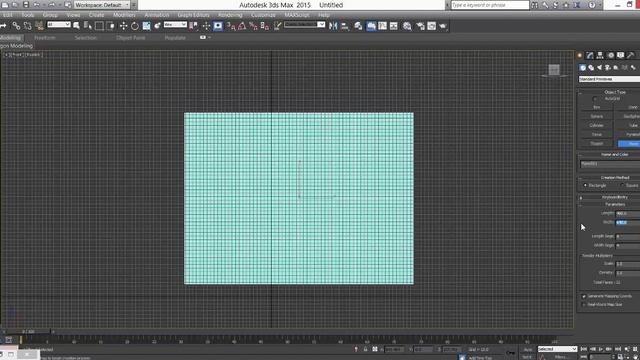The width and height of the screenshot is (640, 360).
Task: Switch to Cameras creation category
Action: [608, 67]
